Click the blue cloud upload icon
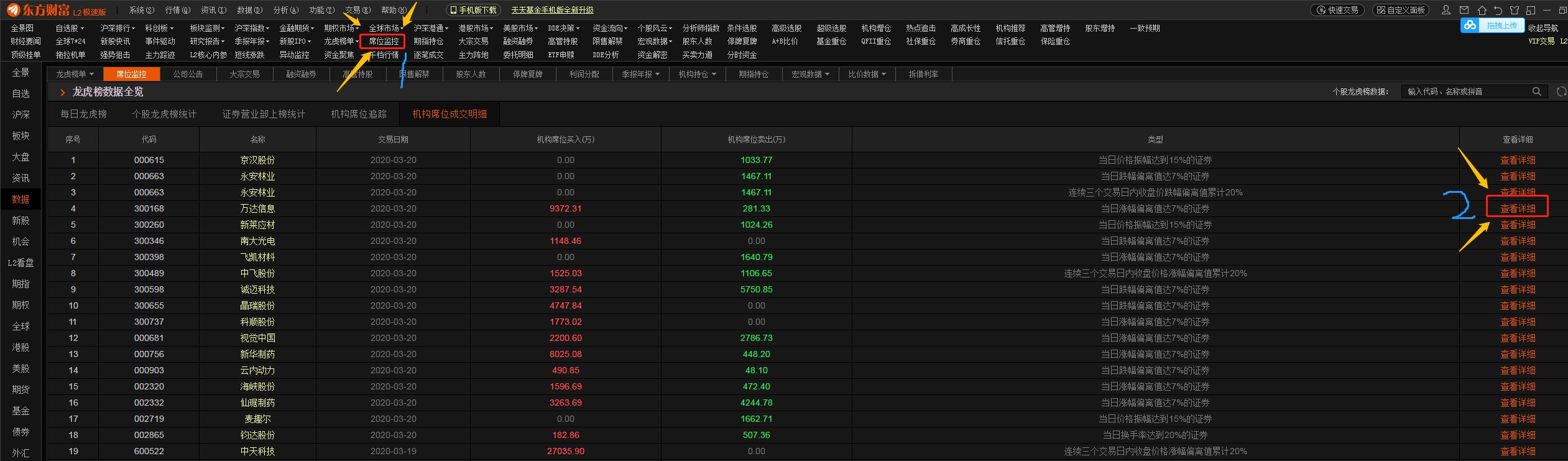The width and height of the screenshot is (1568, 461). 1470,26
